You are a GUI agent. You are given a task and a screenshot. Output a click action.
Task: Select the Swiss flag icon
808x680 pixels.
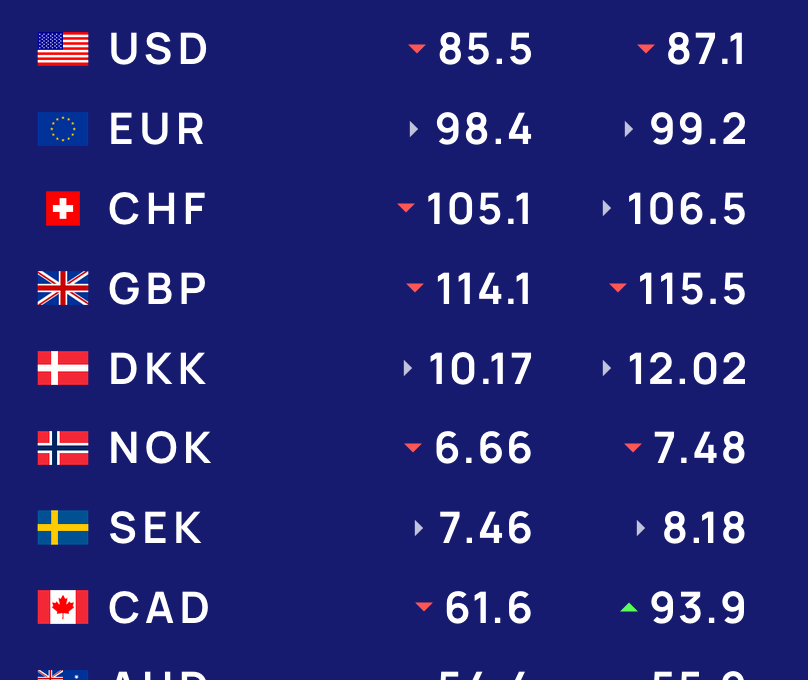(x=63, y=209)
